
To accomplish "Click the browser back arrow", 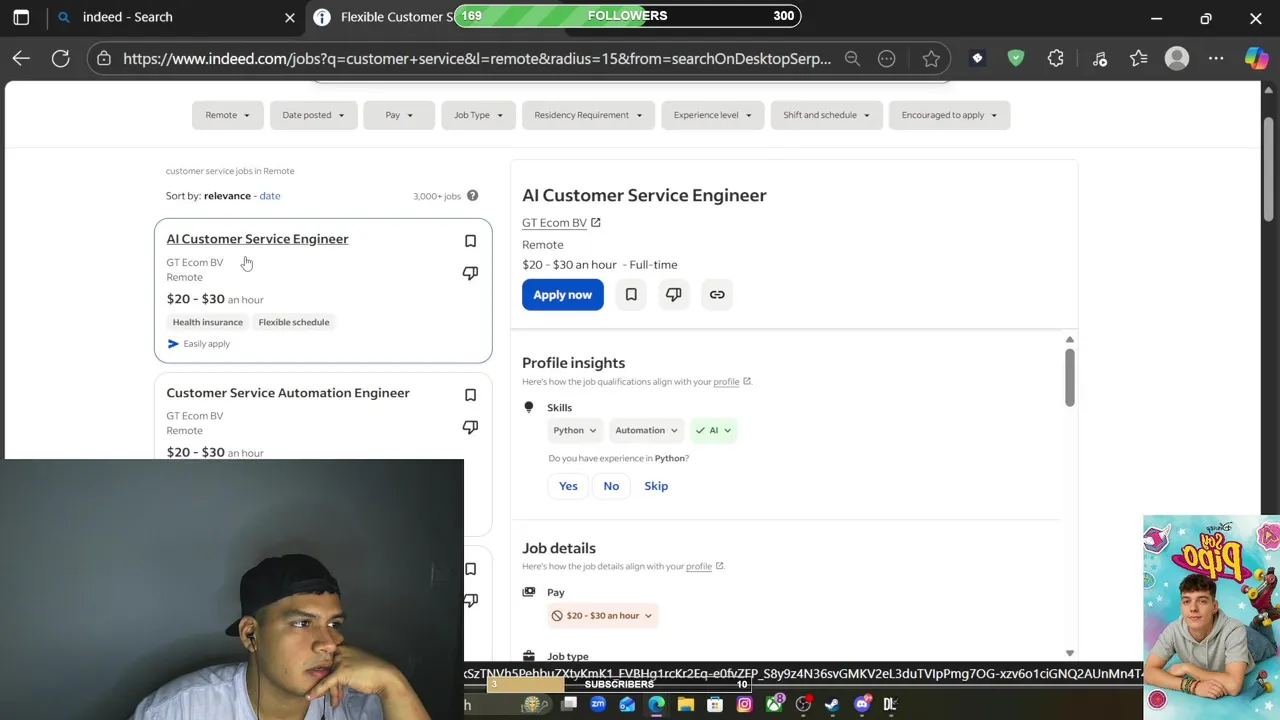I will (21, 59).
